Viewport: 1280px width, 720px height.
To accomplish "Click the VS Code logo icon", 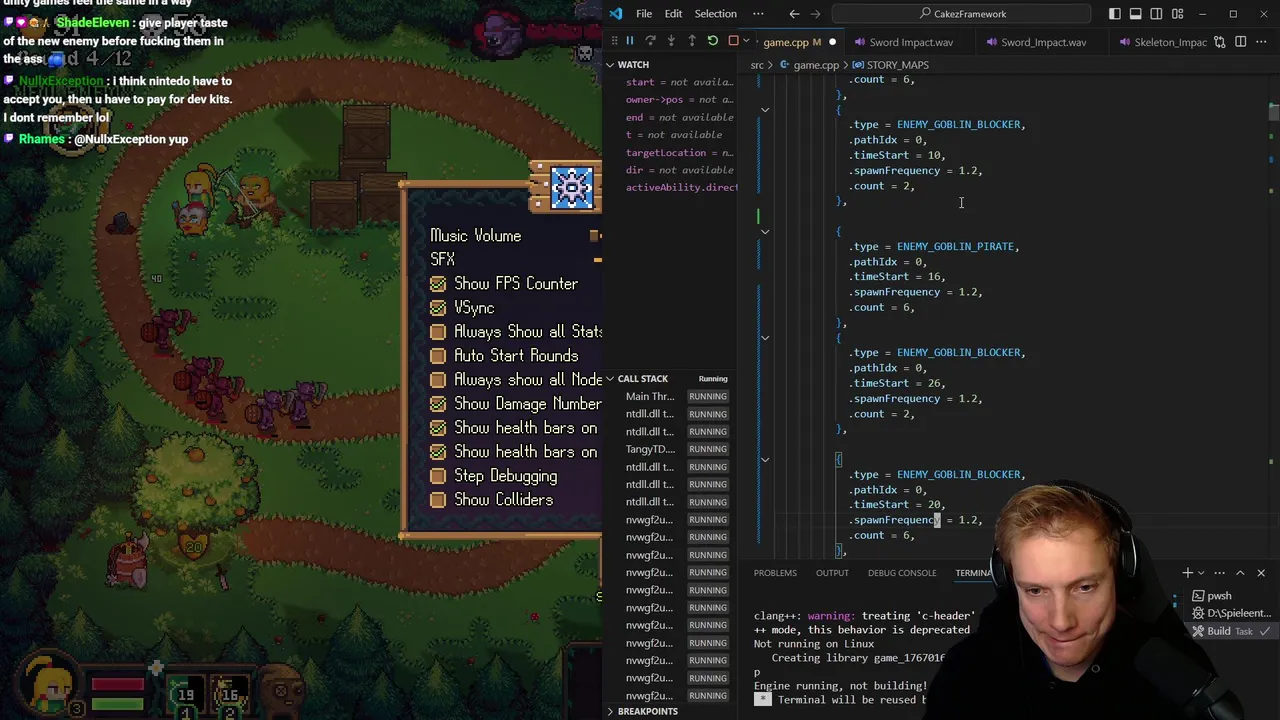I will [615, 14].
